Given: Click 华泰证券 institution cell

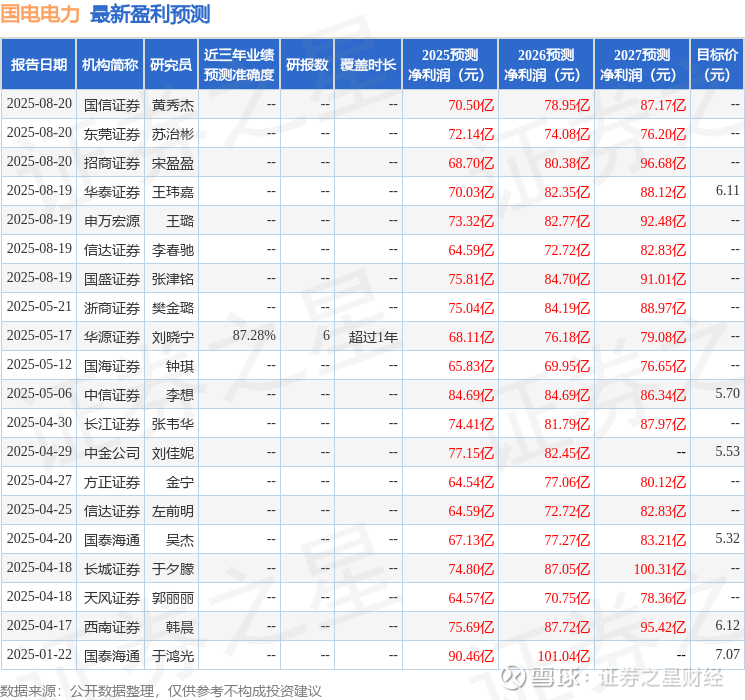Looking at the screenshot, I should (x=112, y=192).
